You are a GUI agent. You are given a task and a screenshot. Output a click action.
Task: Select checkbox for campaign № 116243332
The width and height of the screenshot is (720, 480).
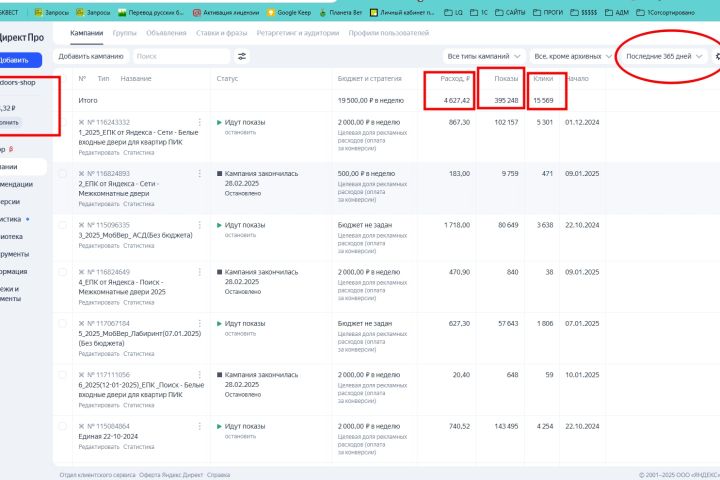click(62, 122)
